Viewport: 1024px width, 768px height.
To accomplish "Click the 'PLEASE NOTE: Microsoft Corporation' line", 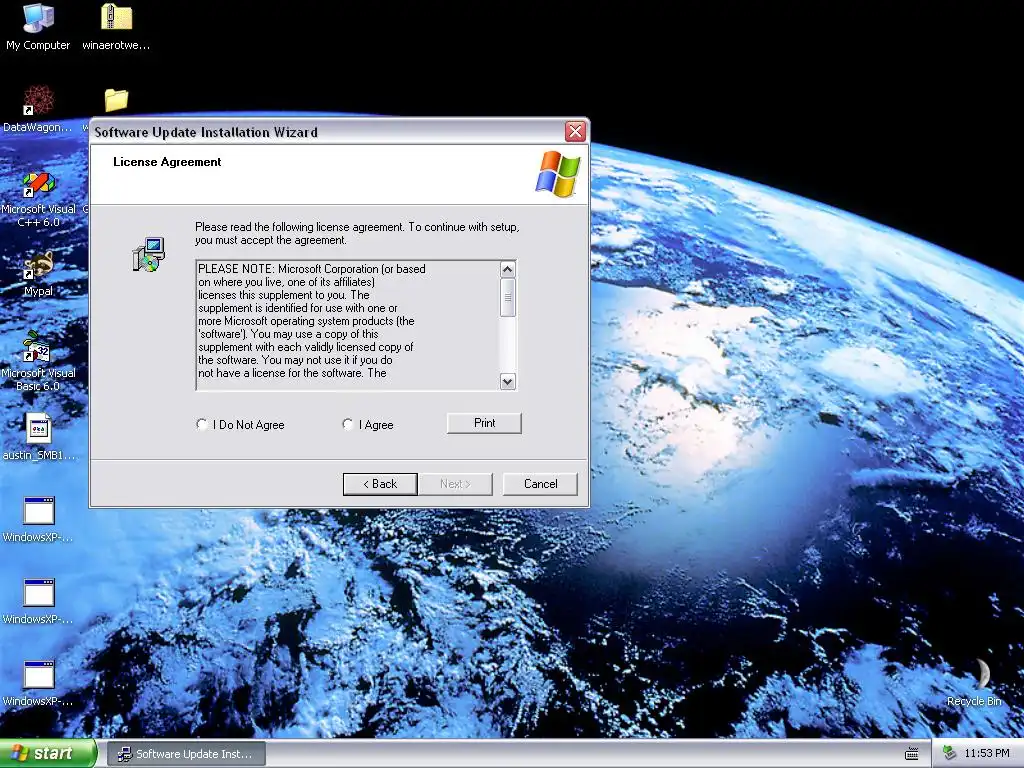I will 312,269.
